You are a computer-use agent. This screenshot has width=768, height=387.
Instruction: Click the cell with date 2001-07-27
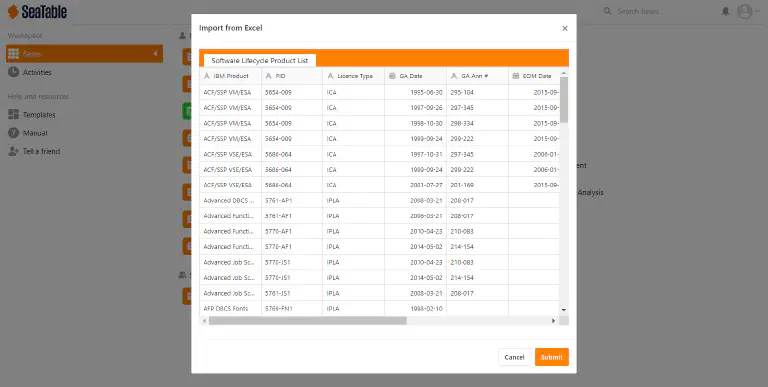[415, 185]
